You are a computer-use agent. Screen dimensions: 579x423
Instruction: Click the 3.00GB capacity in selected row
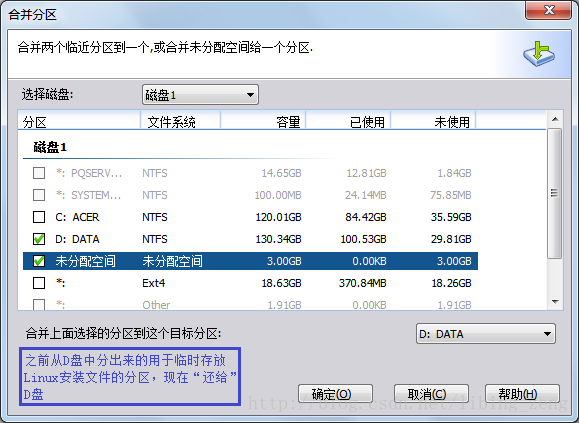click(x=284, y=261)
